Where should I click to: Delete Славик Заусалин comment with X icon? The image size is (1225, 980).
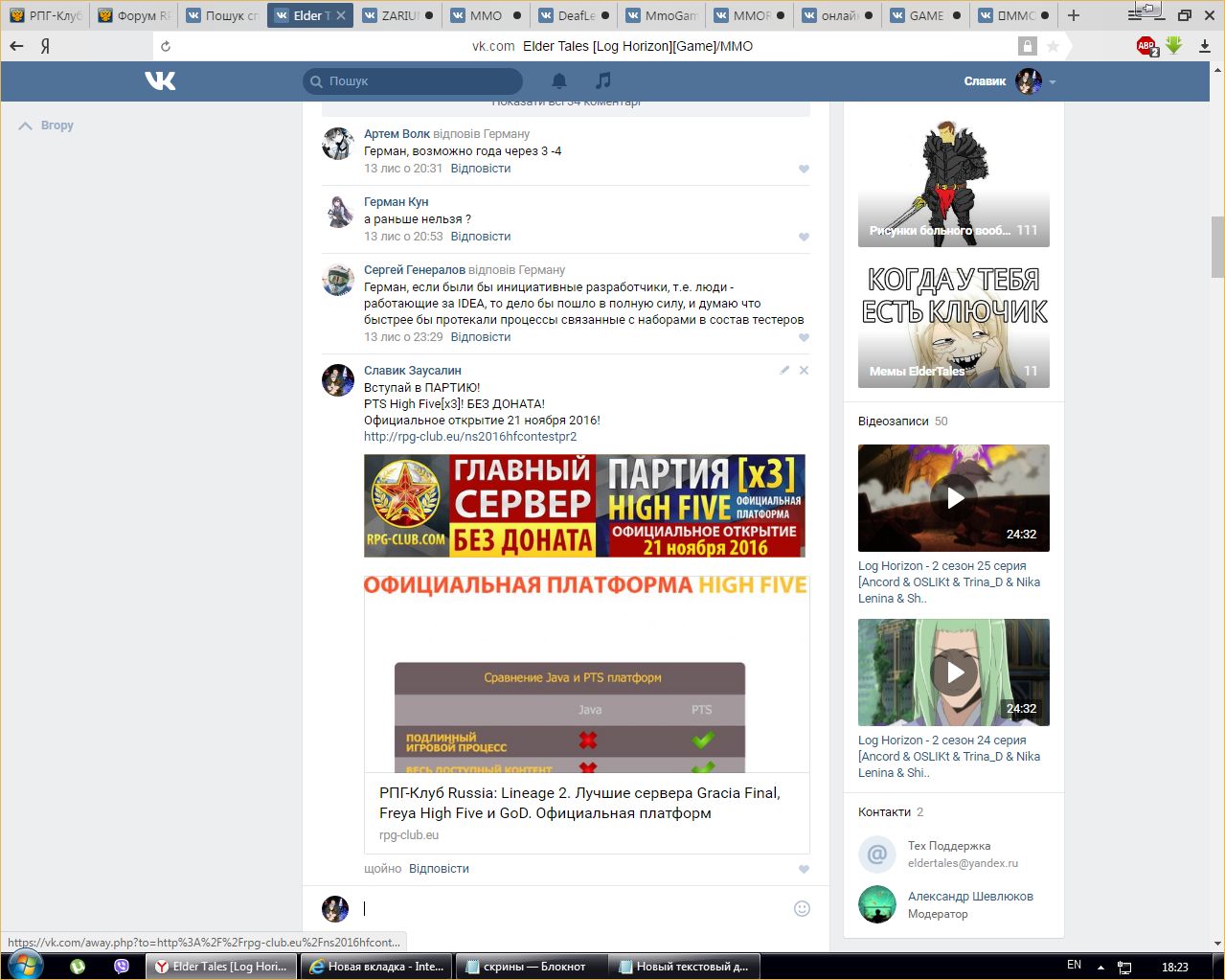pos(804,370)
